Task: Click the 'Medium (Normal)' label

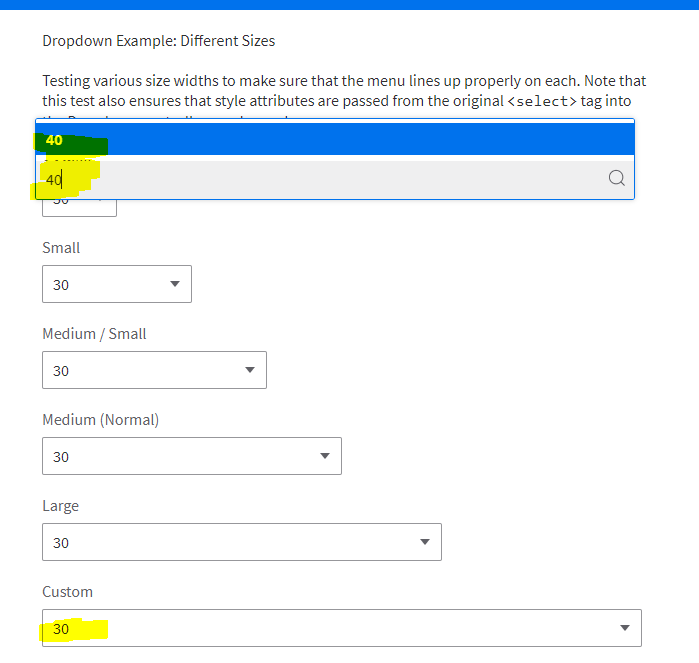Action: point(101,420)
